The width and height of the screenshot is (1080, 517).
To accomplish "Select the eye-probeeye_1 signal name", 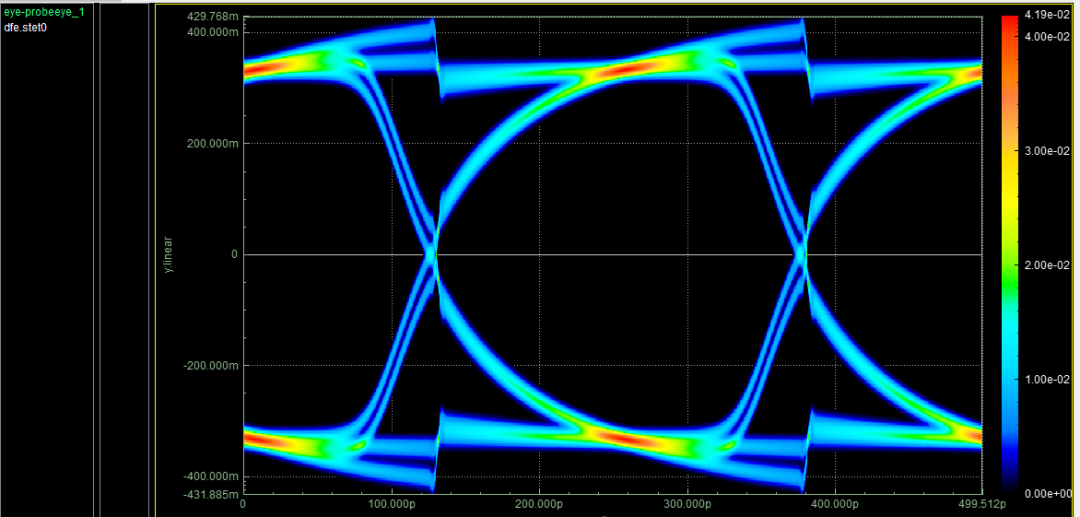I will [x=44, y=12].
